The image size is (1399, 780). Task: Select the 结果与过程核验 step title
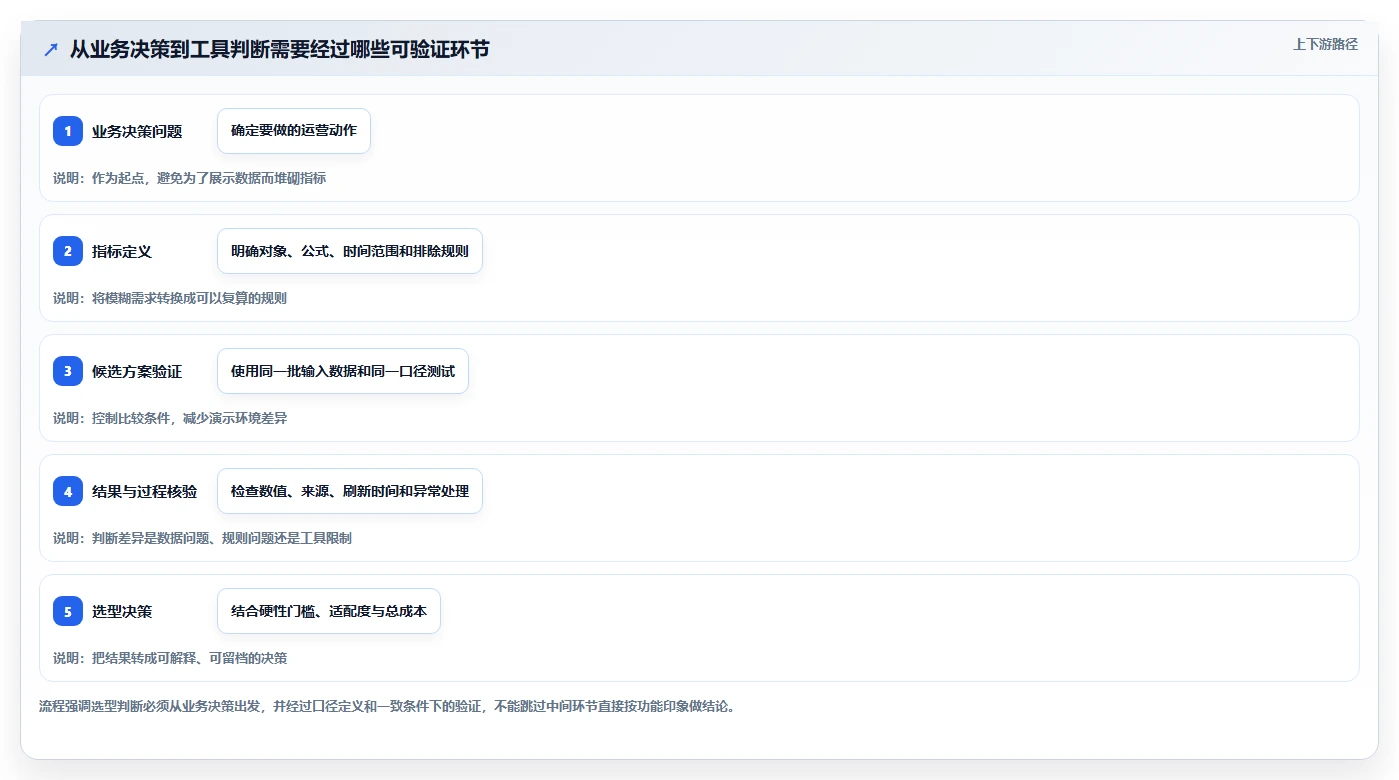145,491
